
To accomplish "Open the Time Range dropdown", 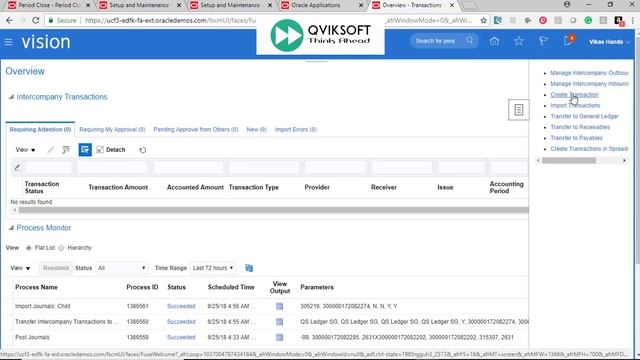I will (x=213, y=268).
